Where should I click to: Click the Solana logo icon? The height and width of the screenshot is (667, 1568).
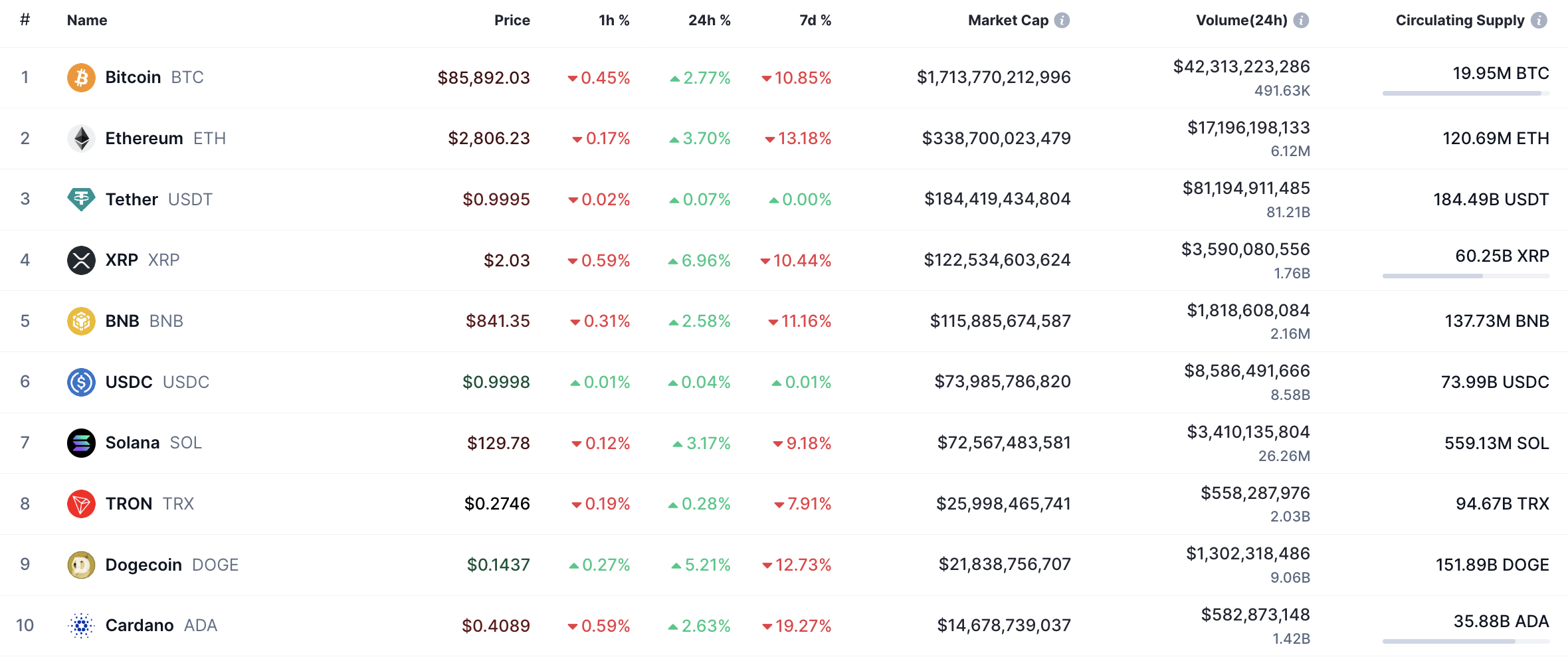81,442
